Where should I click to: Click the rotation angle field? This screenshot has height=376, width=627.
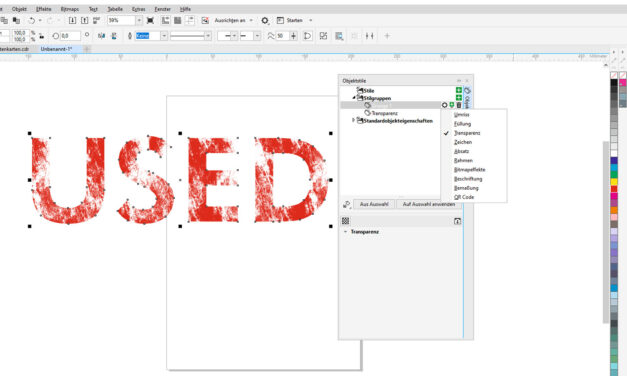[70, 36]
